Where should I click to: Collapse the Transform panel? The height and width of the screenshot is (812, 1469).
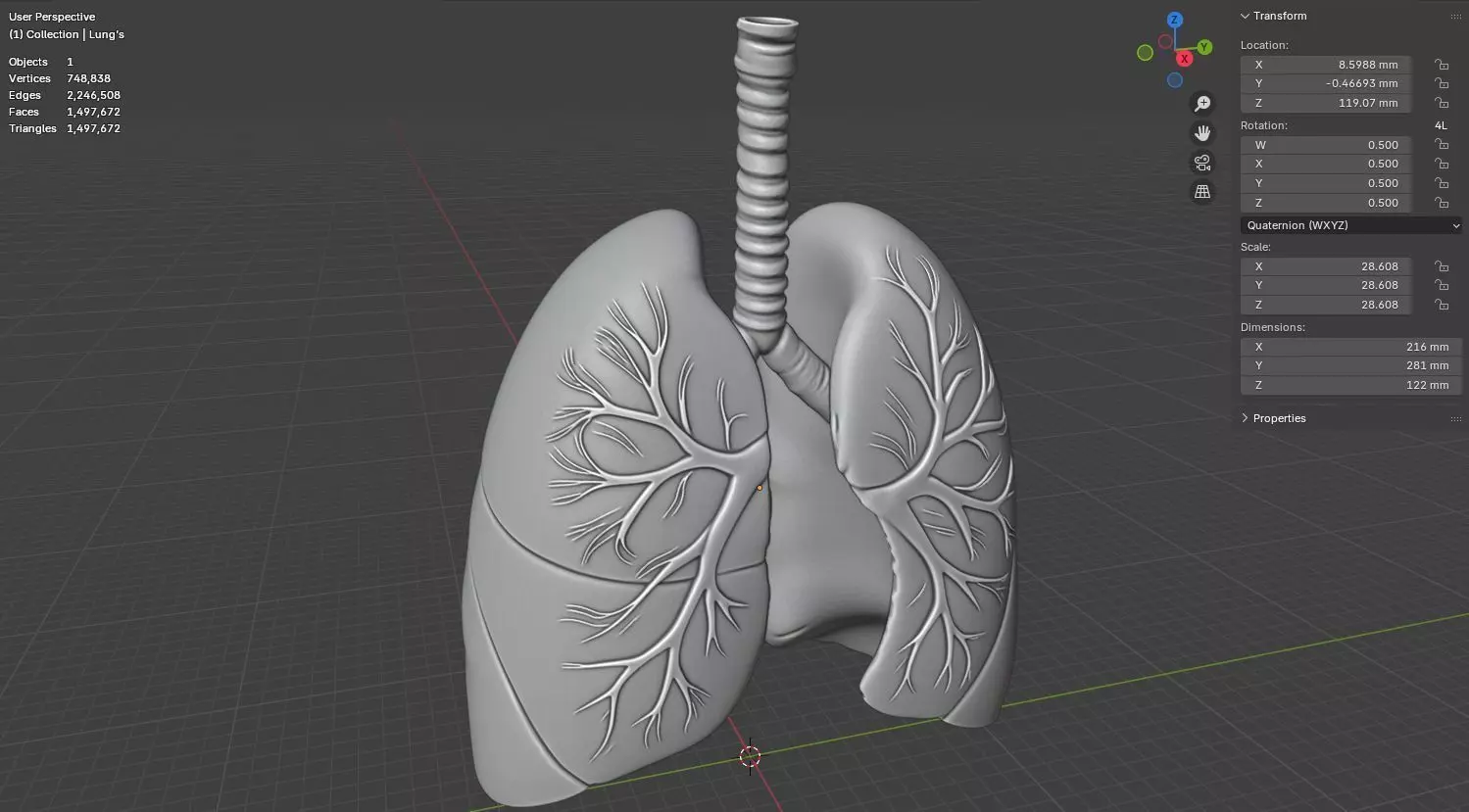[x=1245, y=16]
